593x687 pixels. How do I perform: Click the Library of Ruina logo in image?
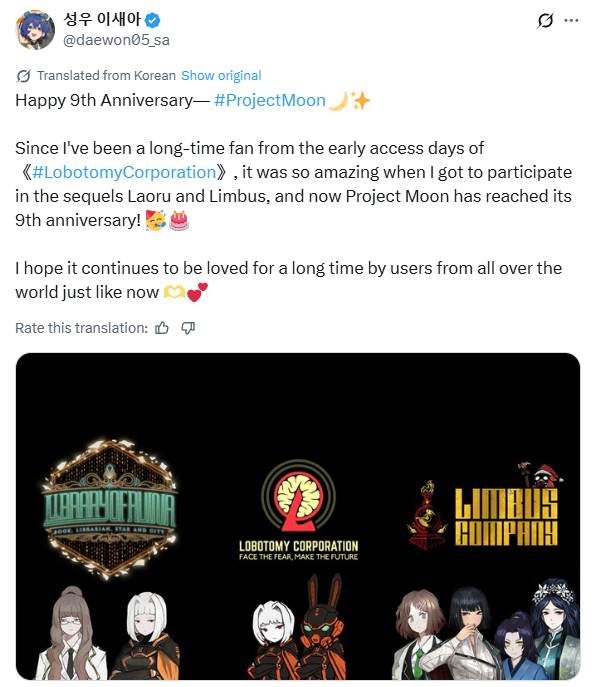tap(110, 509)
